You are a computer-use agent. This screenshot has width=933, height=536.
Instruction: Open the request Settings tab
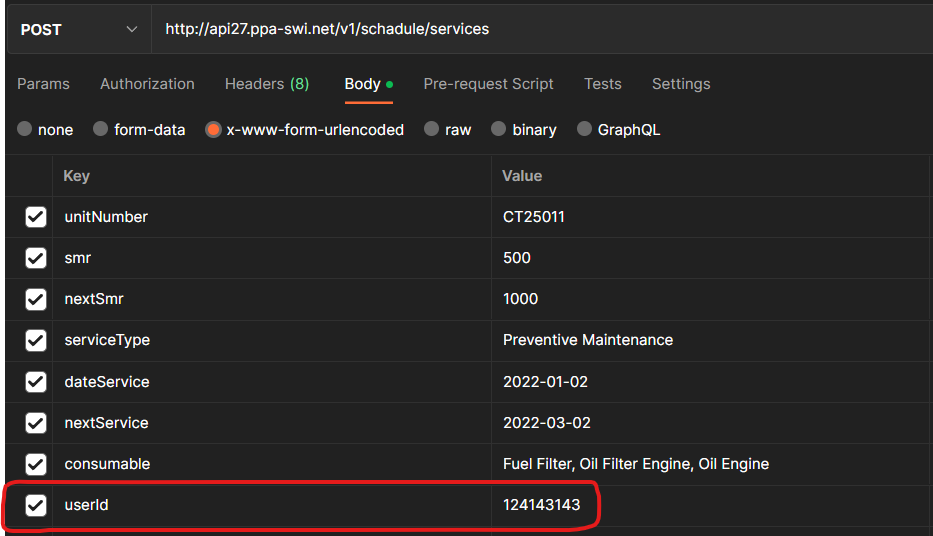(680, 84)
